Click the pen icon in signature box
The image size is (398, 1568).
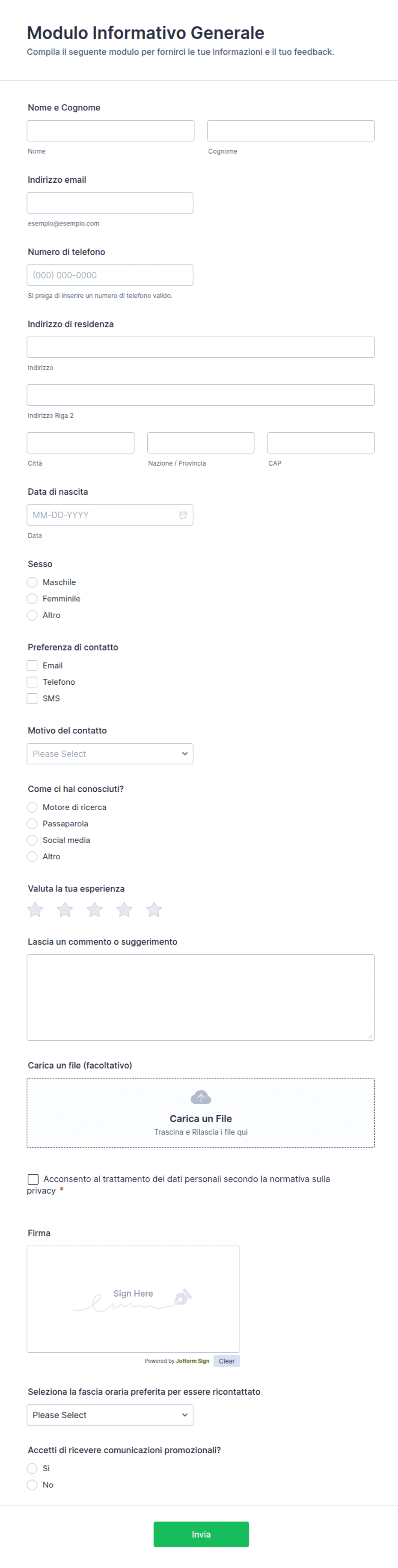click(183, 1297)
